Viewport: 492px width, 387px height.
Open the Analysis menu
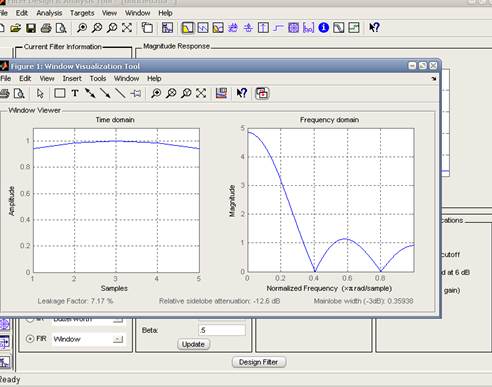pos(49,13)
